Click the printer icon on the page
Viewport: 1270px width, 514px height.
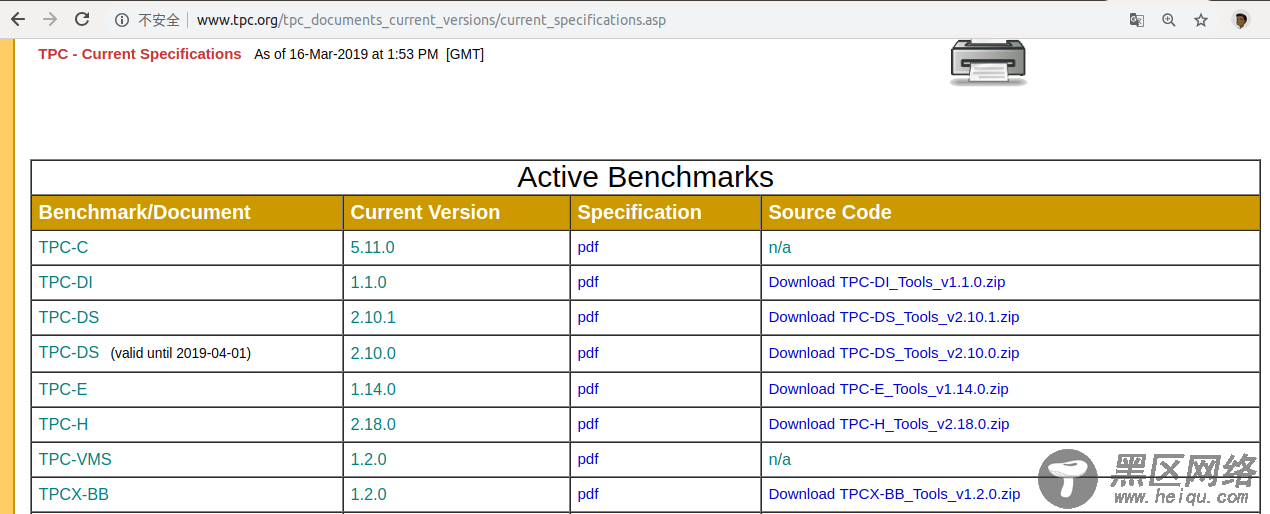coord(988,62)
